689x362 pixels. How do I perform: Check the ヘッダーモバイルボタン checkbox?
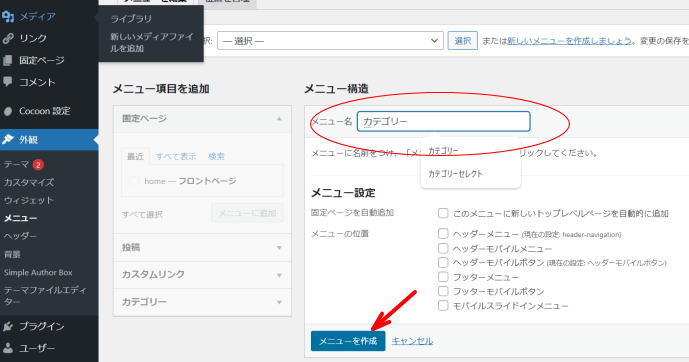[x=443, y=262]
